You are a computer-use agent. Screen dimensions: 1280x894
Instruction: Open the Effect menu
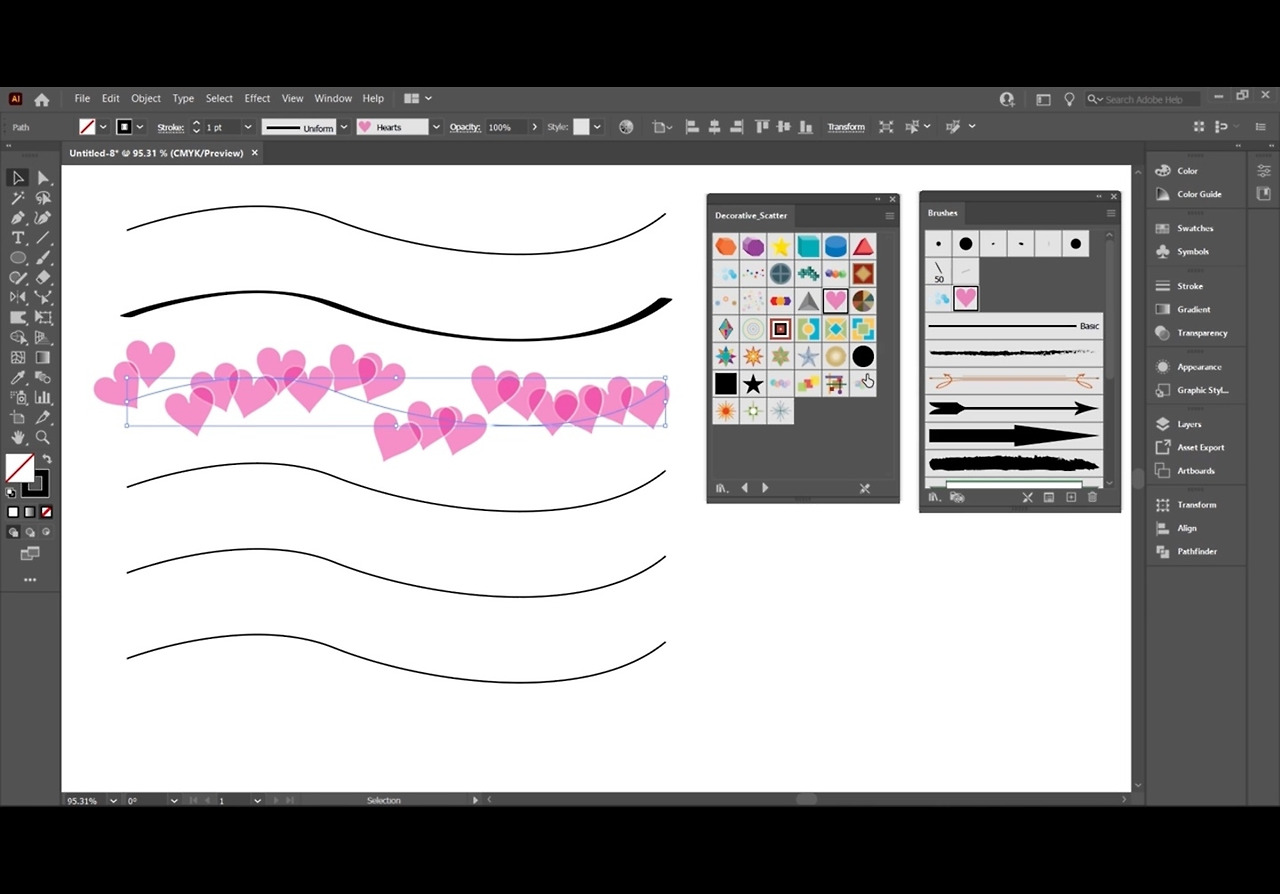[x=257, y=98]
